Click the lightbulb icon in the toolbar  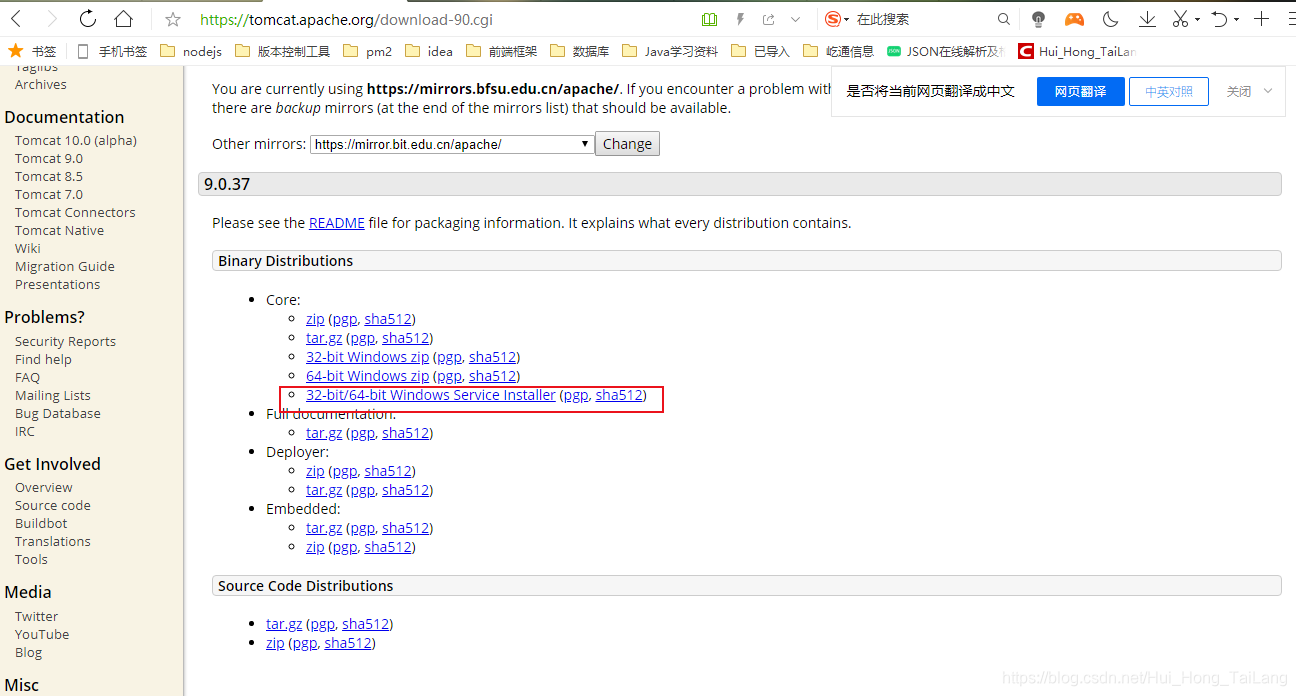[x=1038, y=19]
